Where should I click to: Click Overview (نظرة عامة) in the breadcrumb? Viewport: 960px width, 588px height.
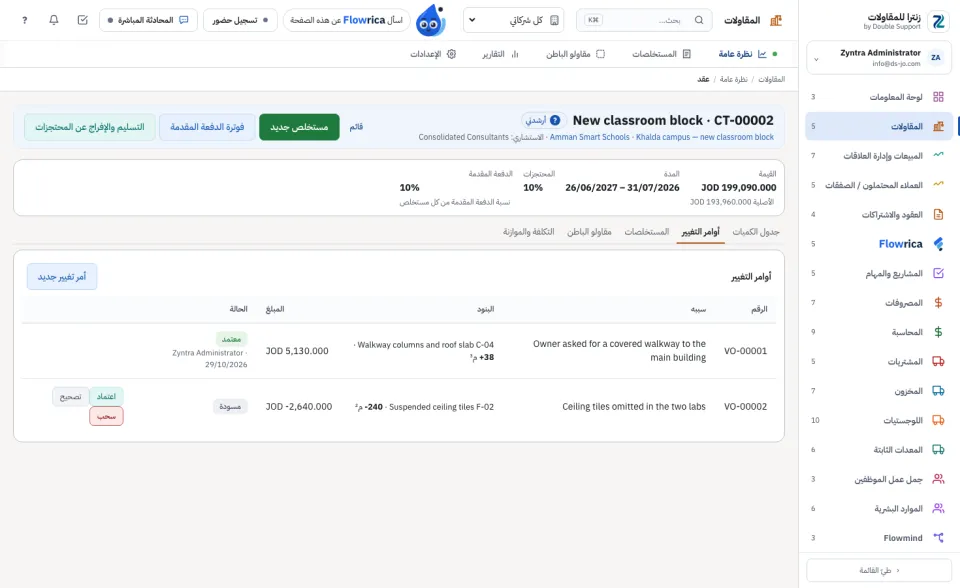click(733, 79)
